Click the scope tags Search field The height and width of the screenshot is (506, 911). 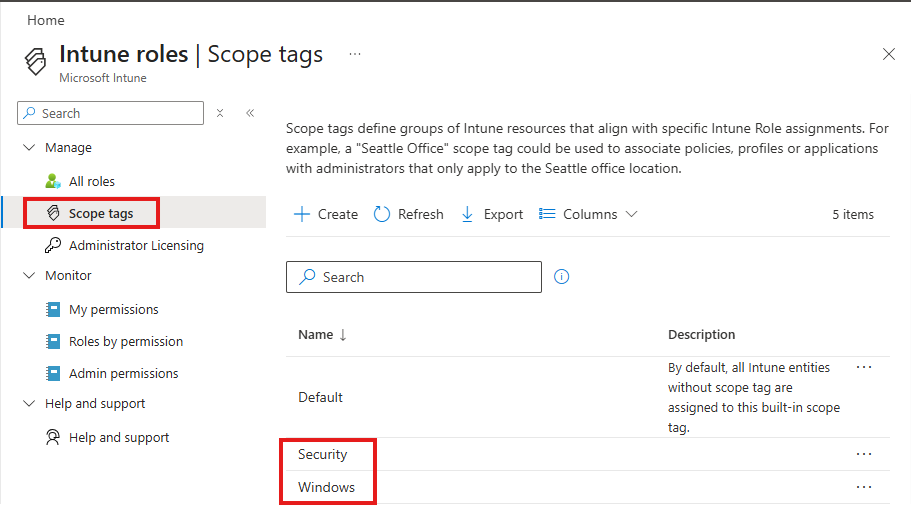(414, 277)
